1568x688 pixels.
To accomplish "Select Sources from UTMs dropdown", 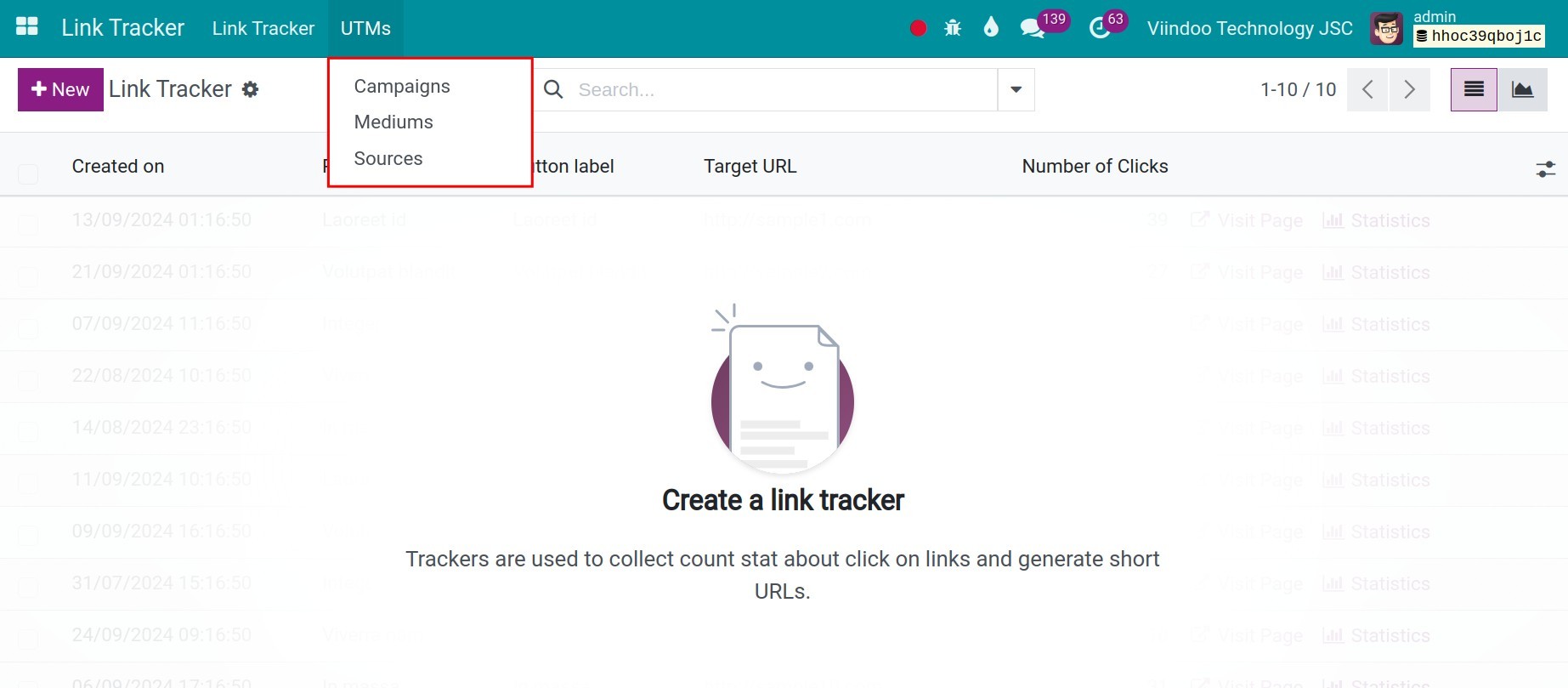I will tap(388, 158).
